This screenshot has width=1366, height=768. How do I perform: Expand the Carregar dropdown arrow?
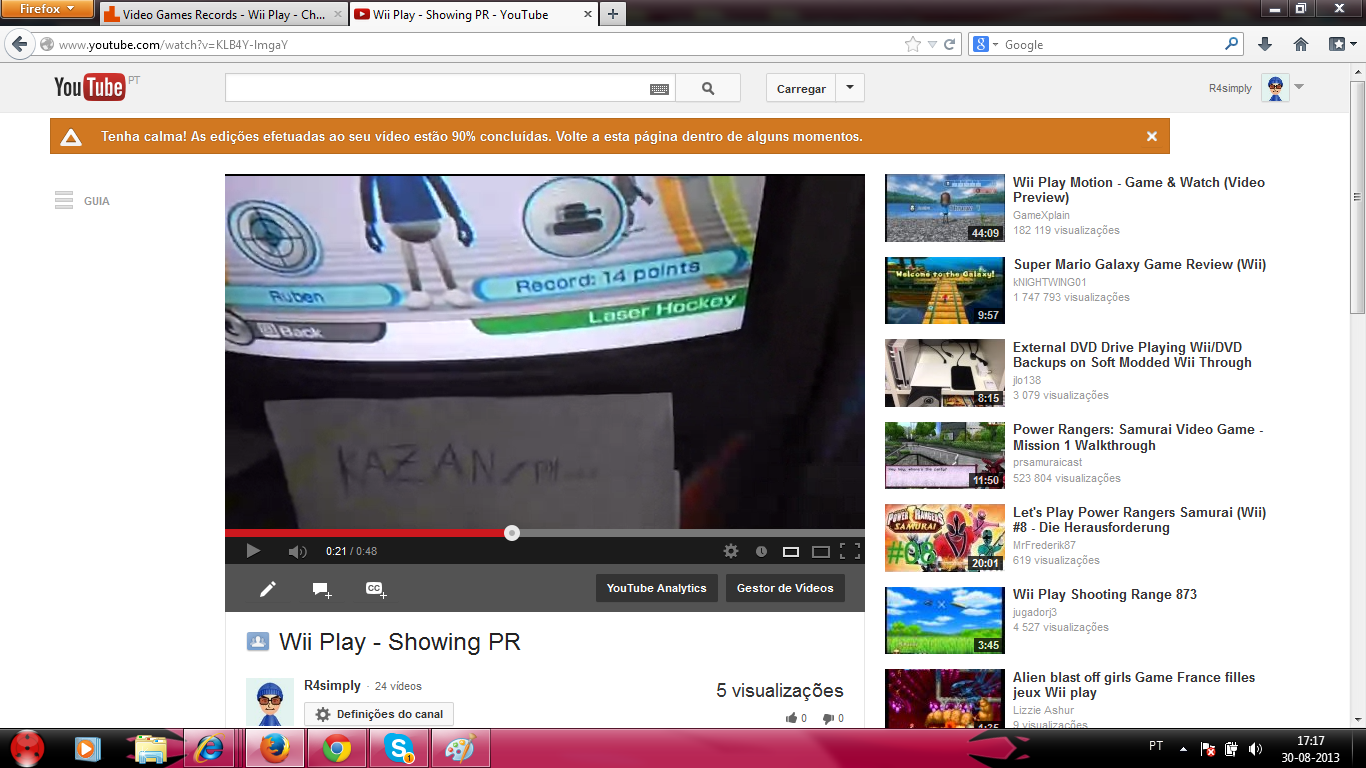click(850, 88)
